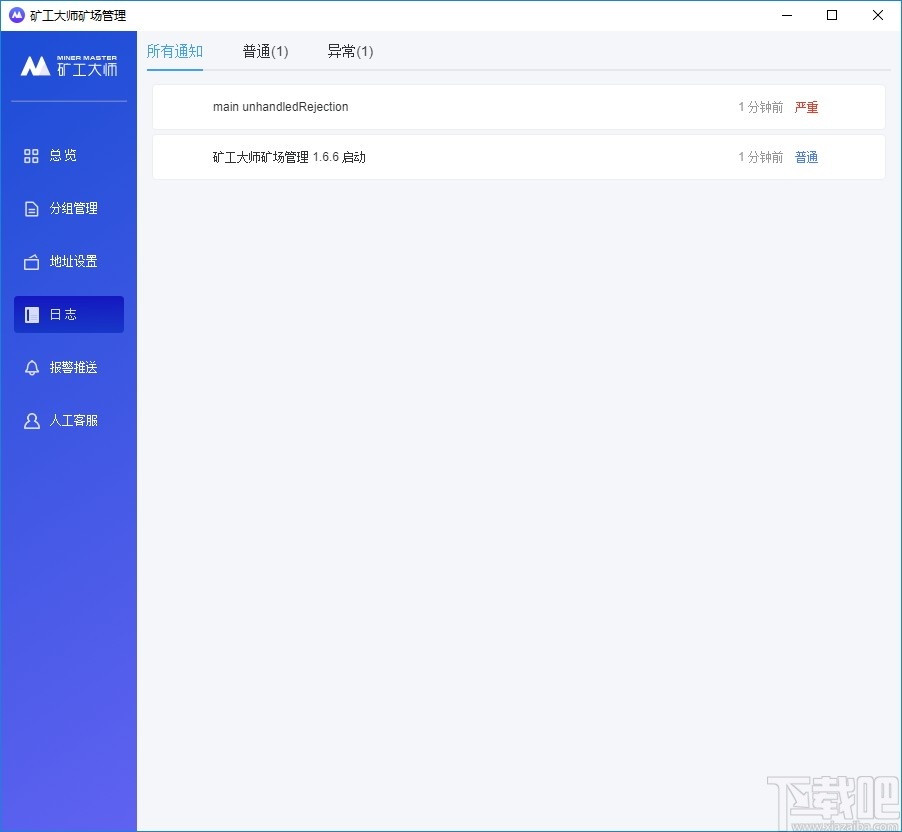Click the 人工客服 sidebar text label

point(73,420)
